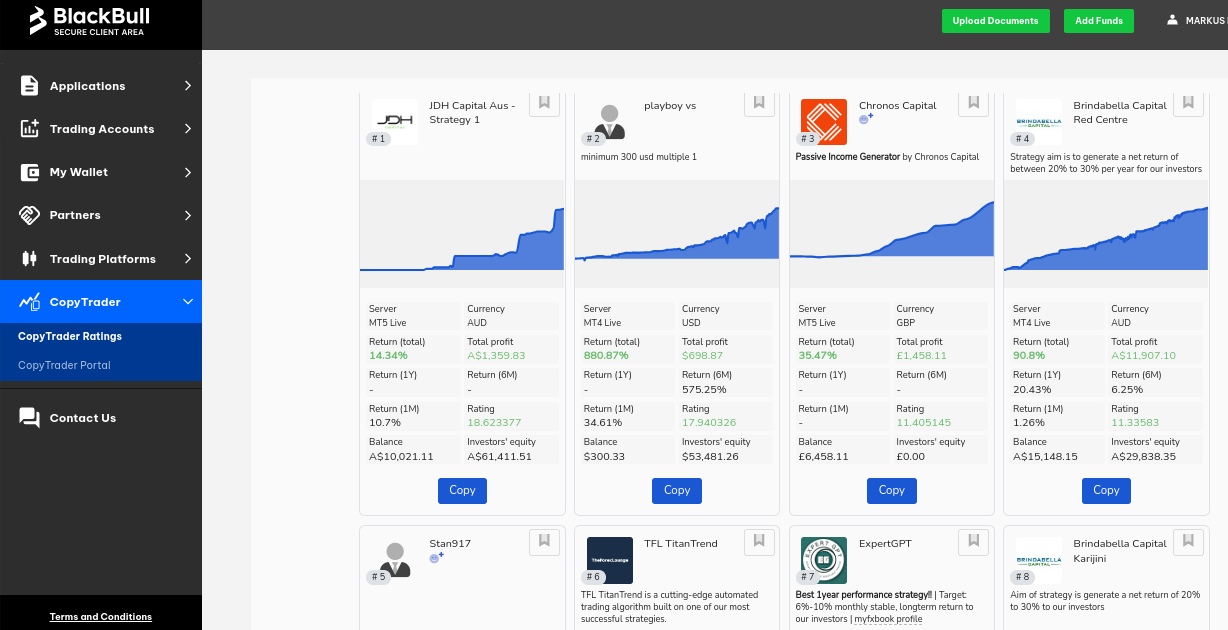Click the Upload Documents button
Viewport: 1228px width, 630px height.
(995, 20)
